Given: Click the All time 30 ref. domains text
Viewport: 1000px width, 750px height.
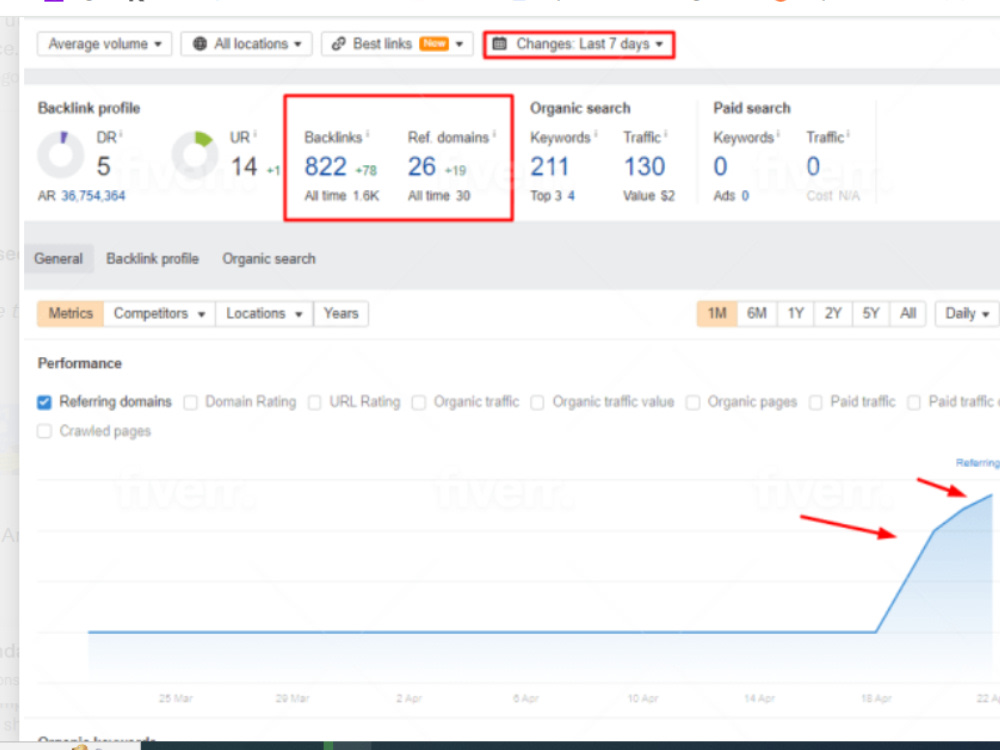Looking at the screenshot, I should pyautogui.click(x=439, y=196).
